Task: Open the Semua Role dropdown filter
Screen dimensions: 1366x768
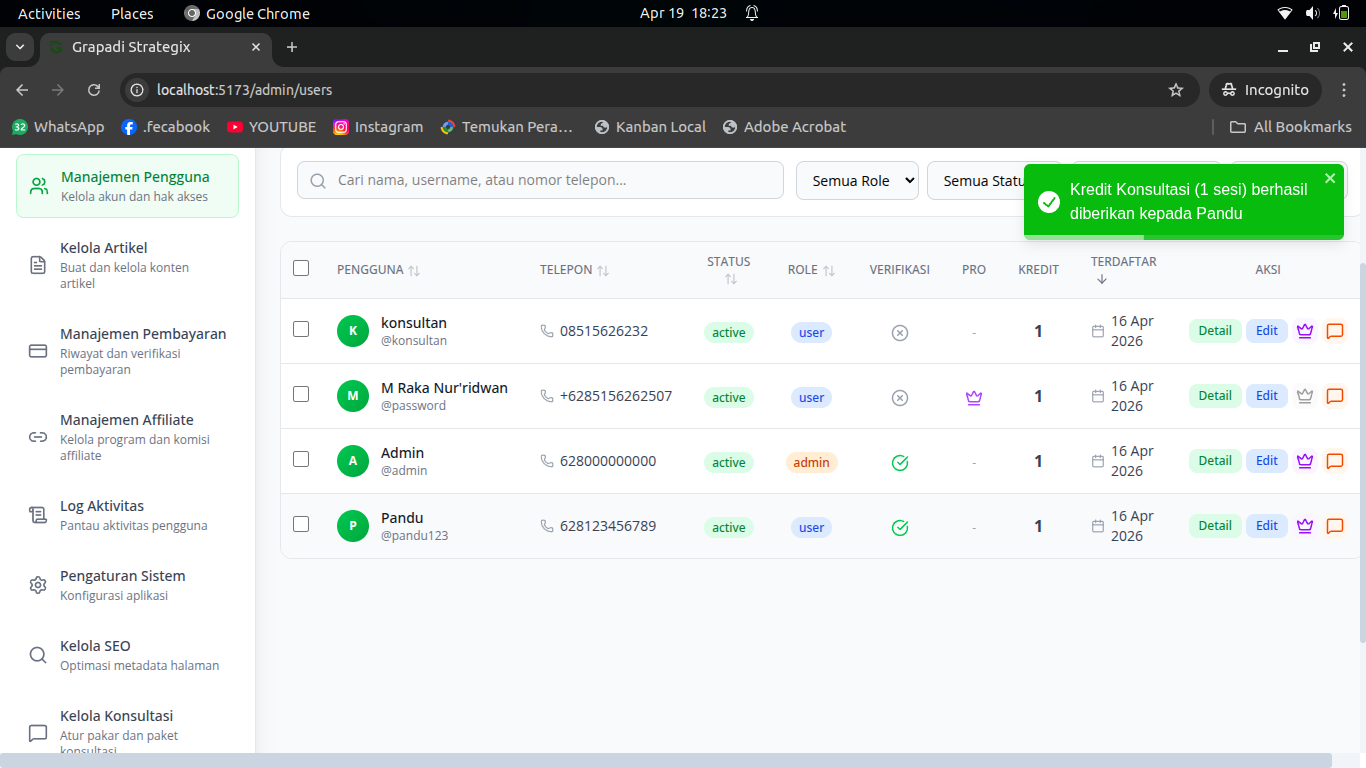Action: click(857, 181)
